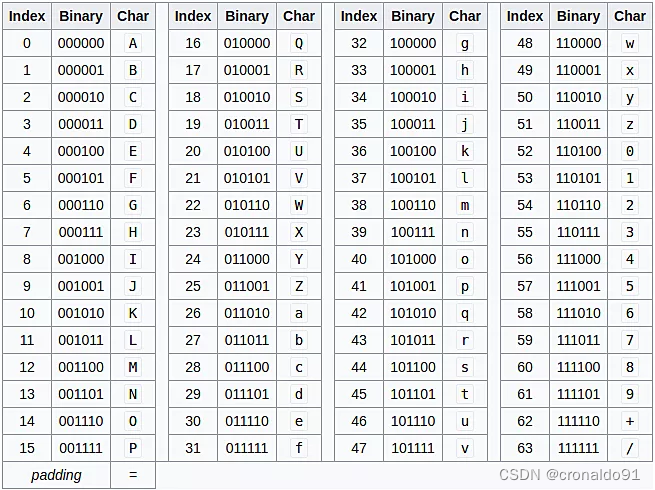Click binary value 110100
Viewport: 655px width, 490px height.
[x=579, y=151]
